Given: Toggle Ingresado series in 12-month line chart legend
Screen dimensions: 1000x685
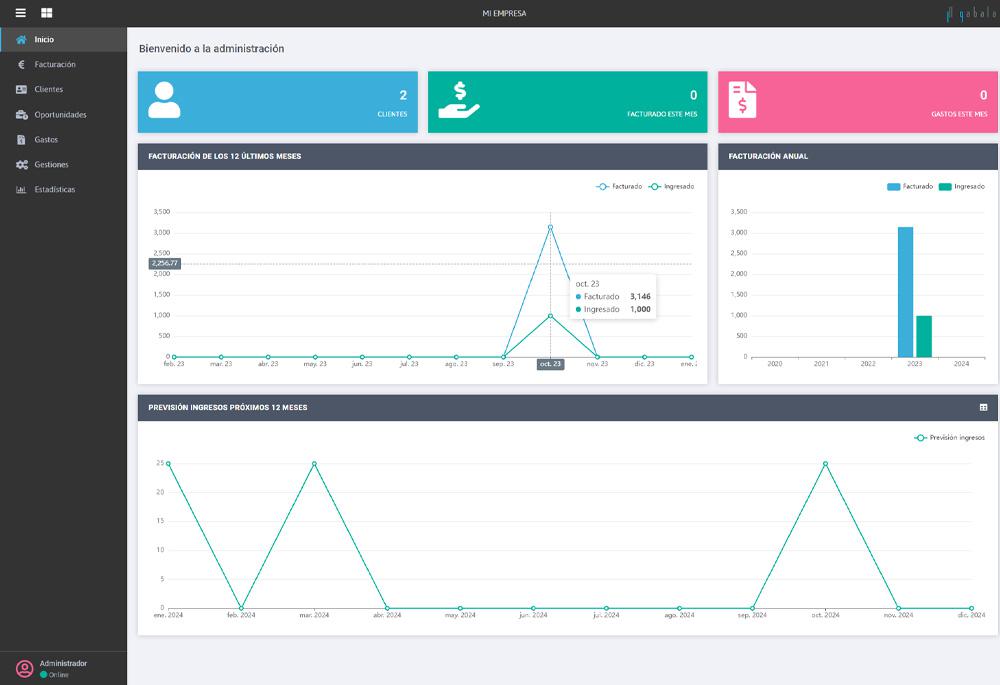Looking at the screenshot, I should (671, 186).
